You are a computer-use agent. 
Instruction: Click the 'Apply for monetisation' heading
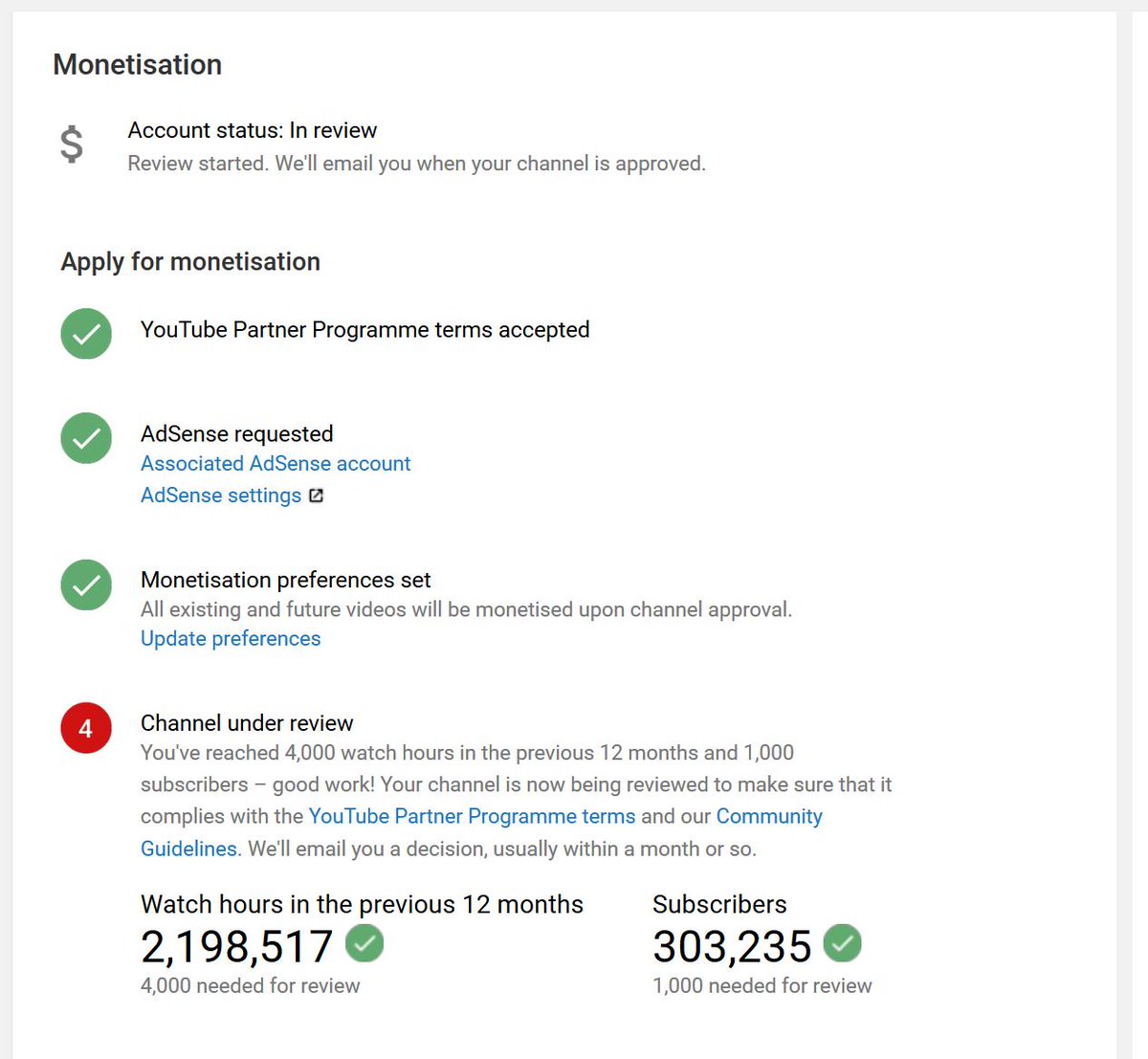pyautogui.click(x=190, y=261)
